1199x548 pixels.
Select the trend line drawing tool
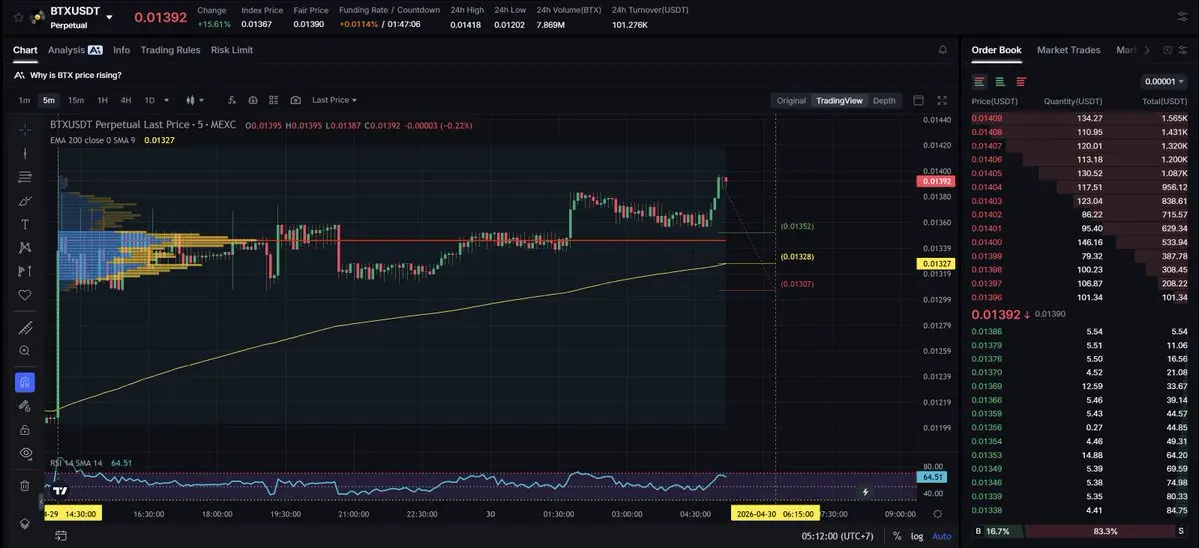tap(24, 154)
